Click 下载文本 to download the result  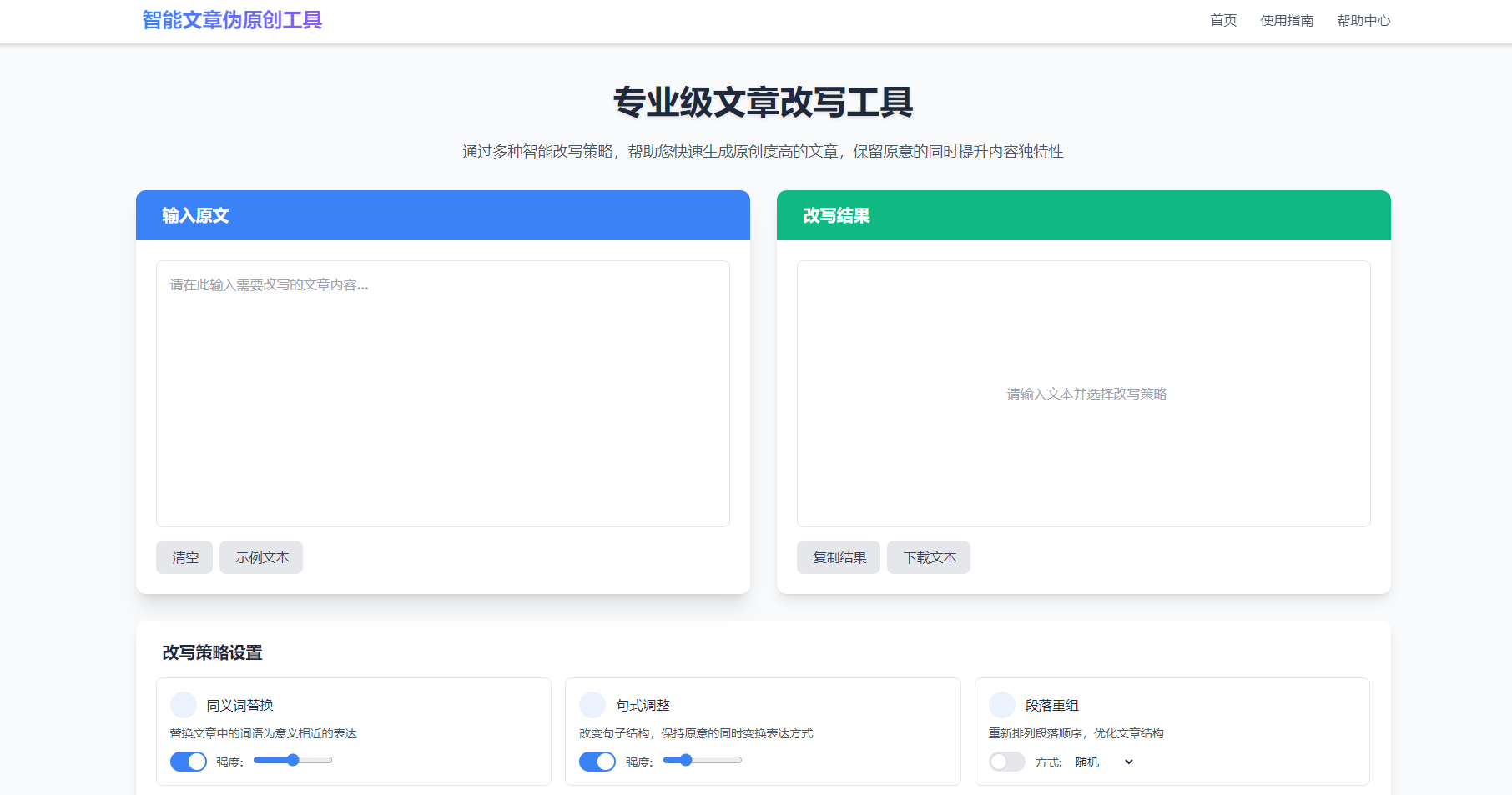click(929, 557)
